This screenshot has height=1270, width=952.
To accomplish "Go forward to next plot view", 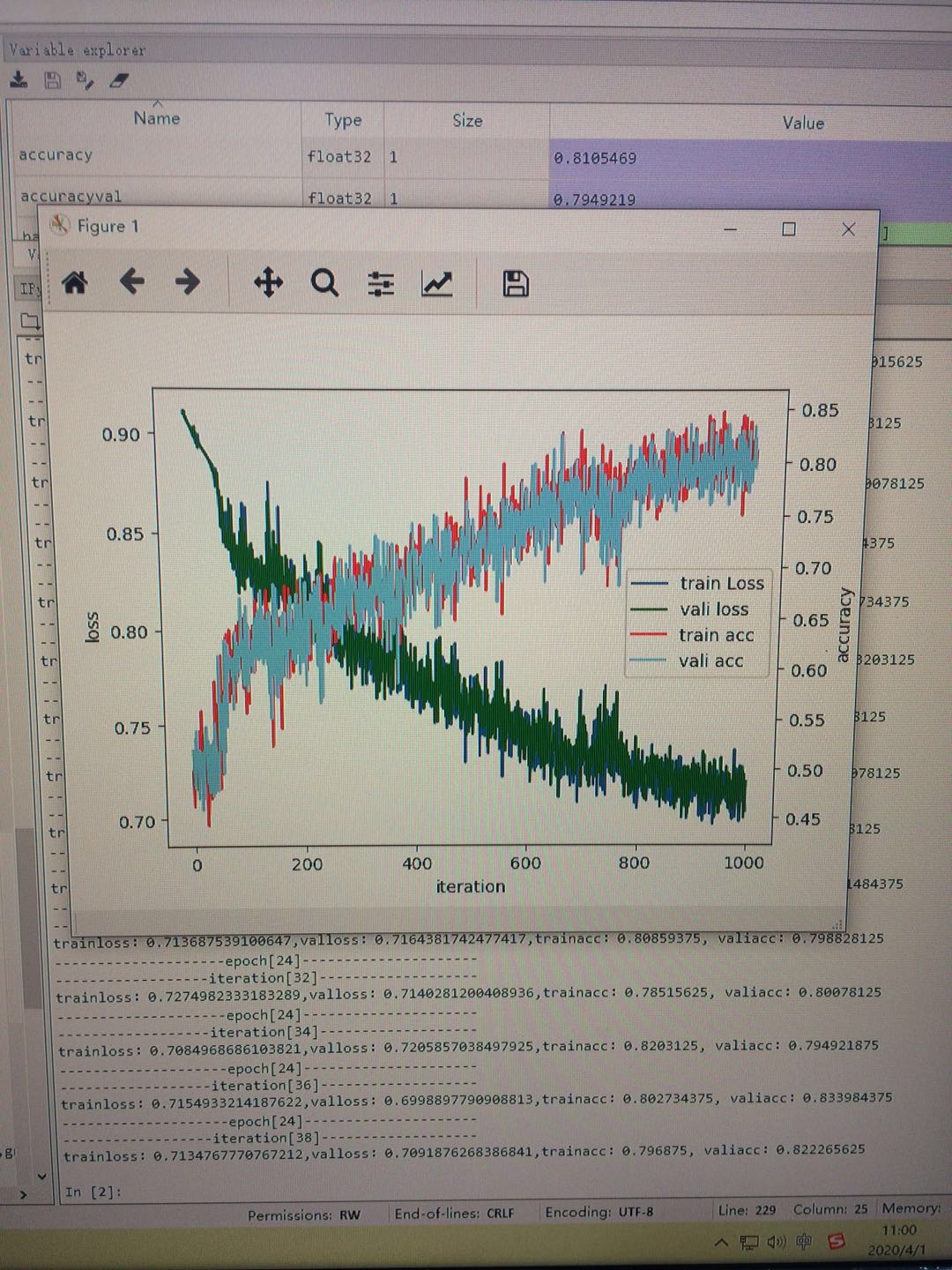I will (188, 282).
